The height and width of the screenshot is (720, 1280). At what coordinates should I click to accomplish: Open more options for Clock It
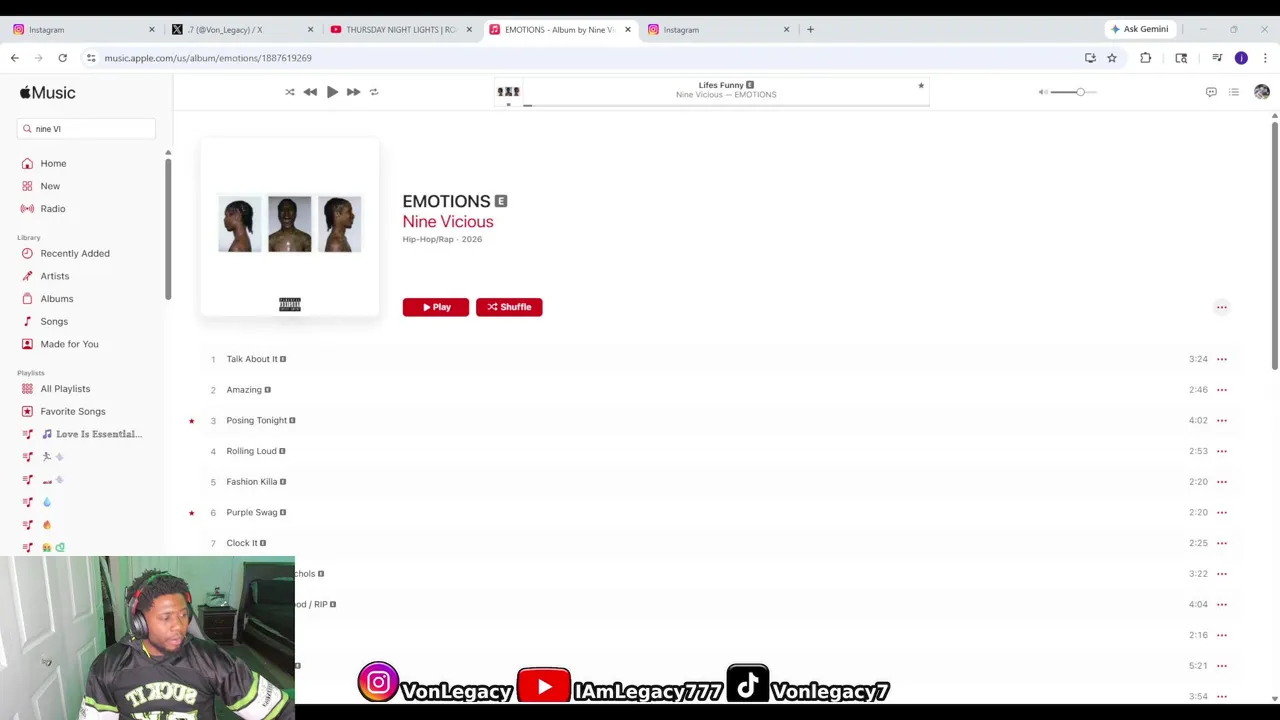[1222, 543]
